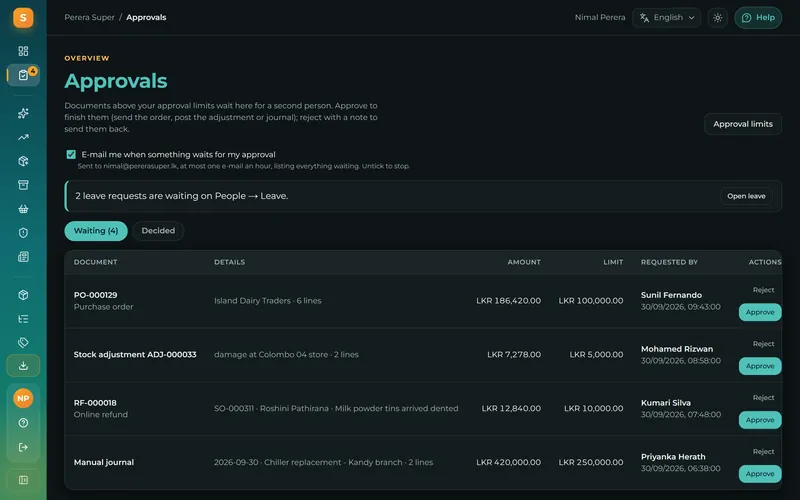
Task: Click the question mark icon in sidebar
Action: tap(23, 423)
